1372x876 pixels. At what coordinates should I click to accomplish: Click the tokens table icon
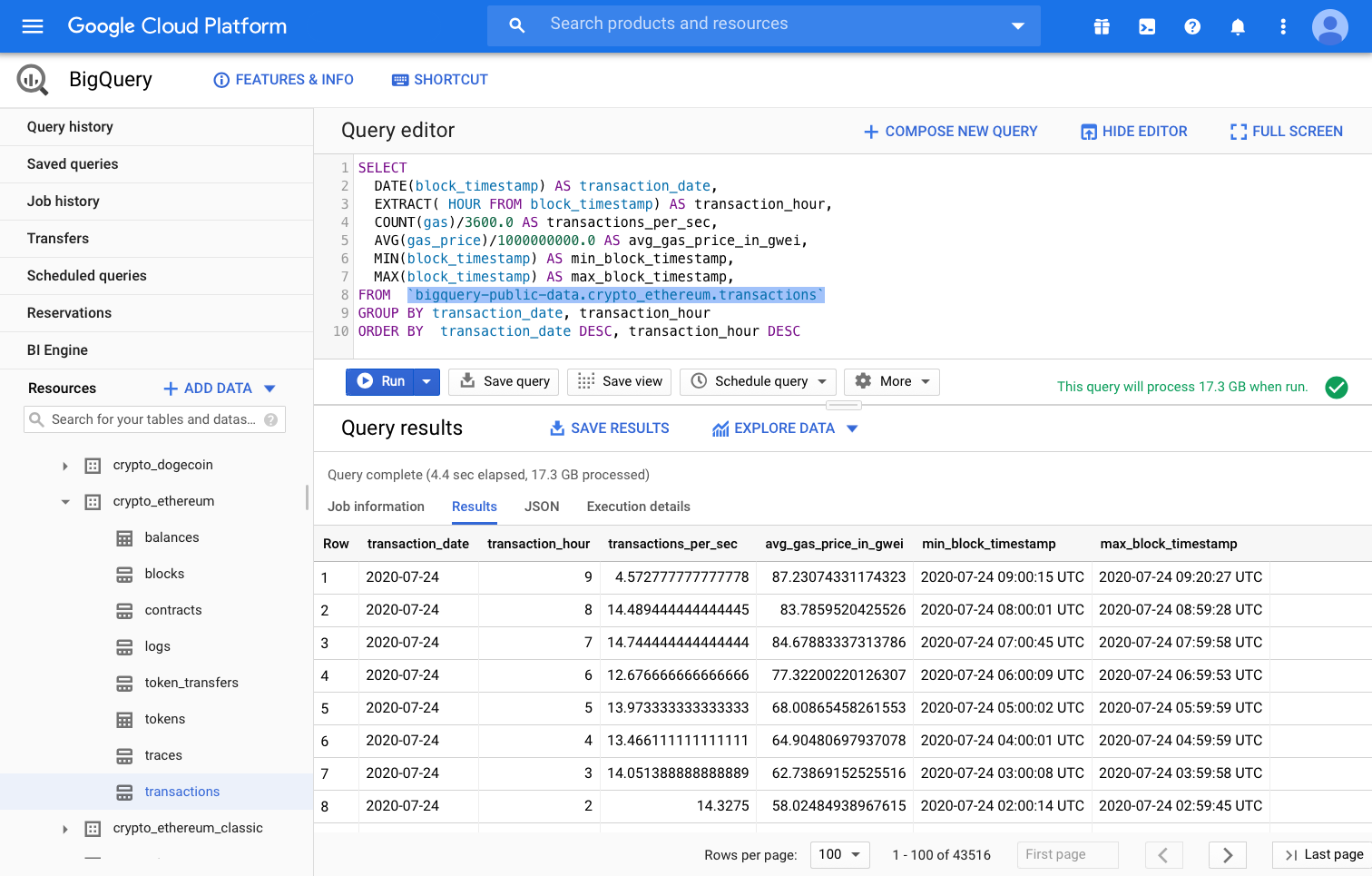tap(124, 720)
